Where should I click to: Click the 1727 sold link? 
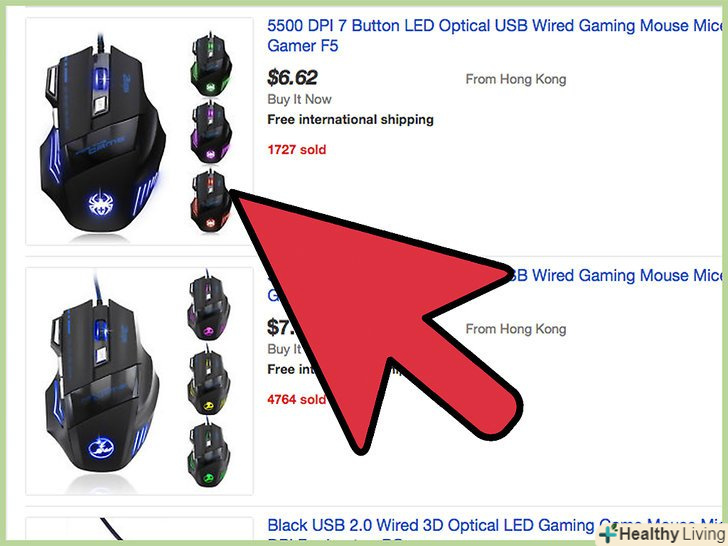pos(297,150)
